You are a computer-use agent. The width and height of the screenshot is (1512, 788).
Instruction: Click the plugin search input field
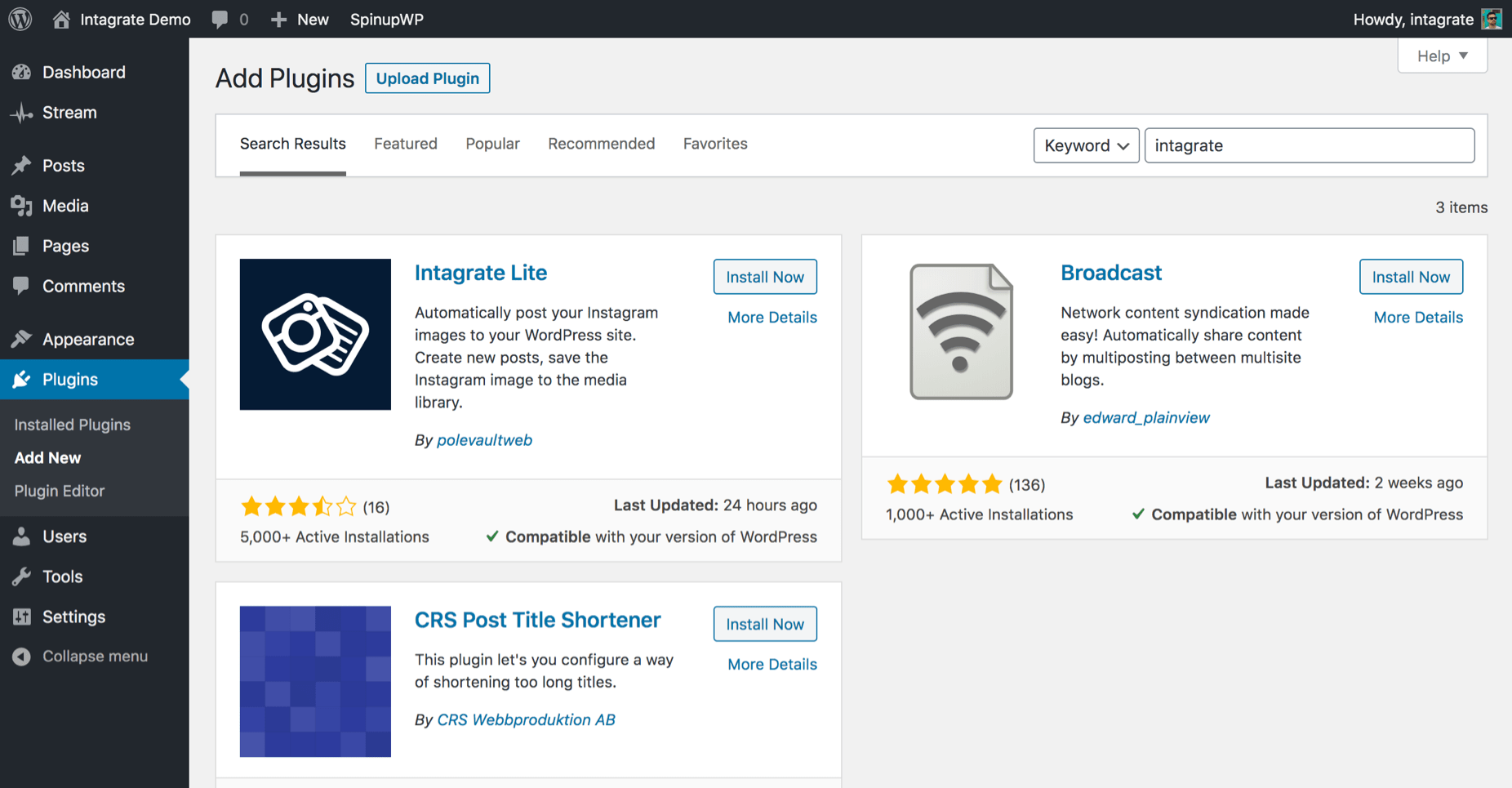(1310, 145)
